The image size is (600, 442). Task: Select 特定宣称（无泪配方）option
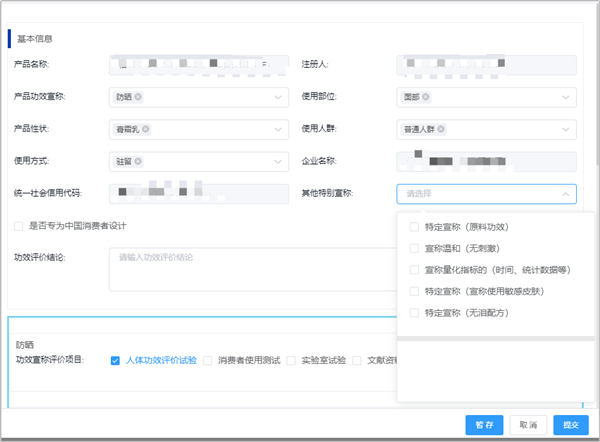click(415, 313)
